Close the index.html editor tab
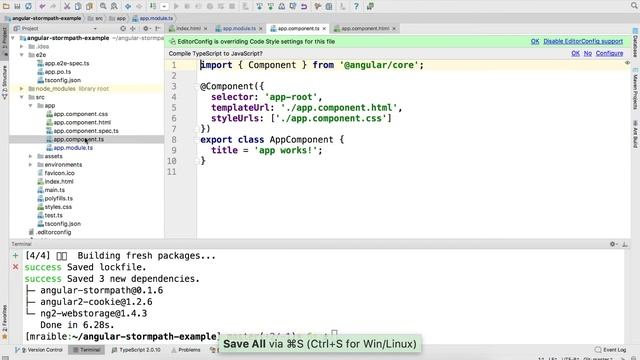640x360 pixels. tap(205, 29)
